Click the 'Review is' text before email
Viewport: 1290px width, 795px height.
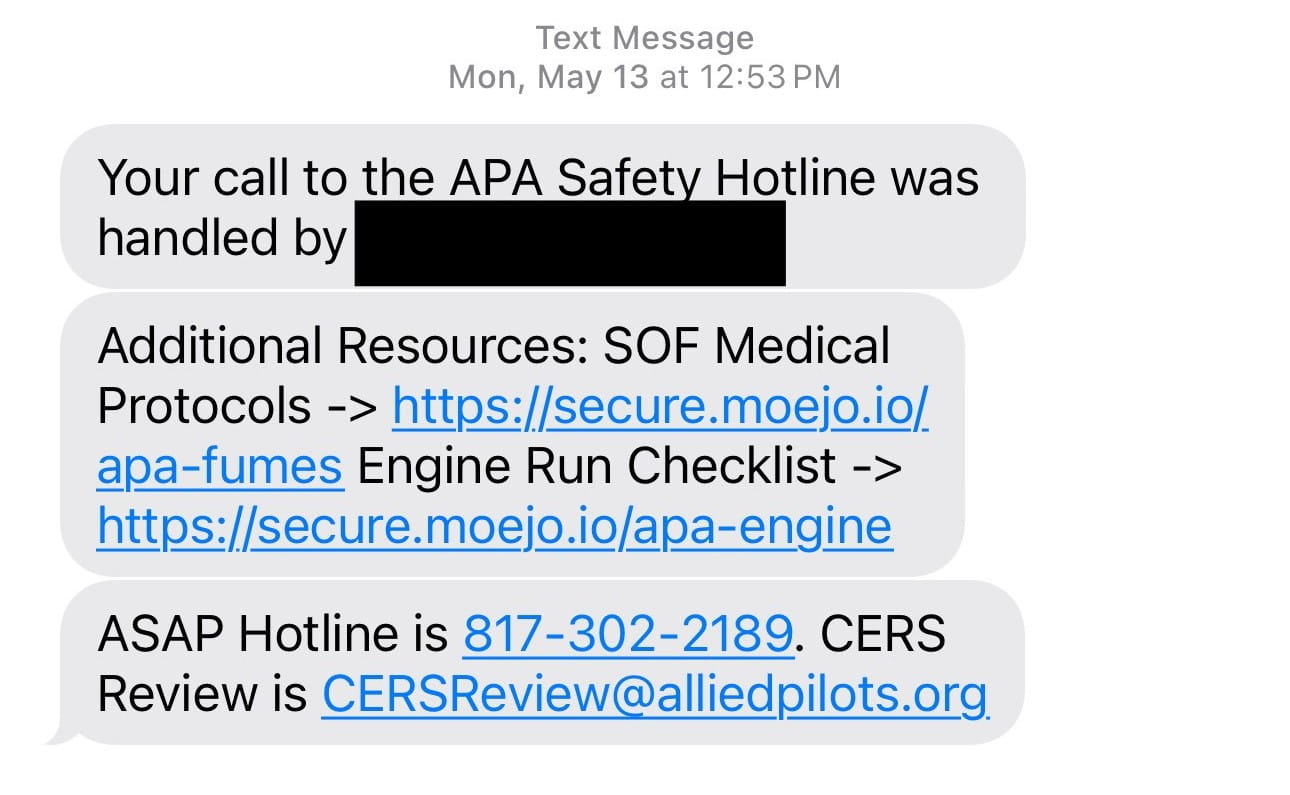(202, 694)
